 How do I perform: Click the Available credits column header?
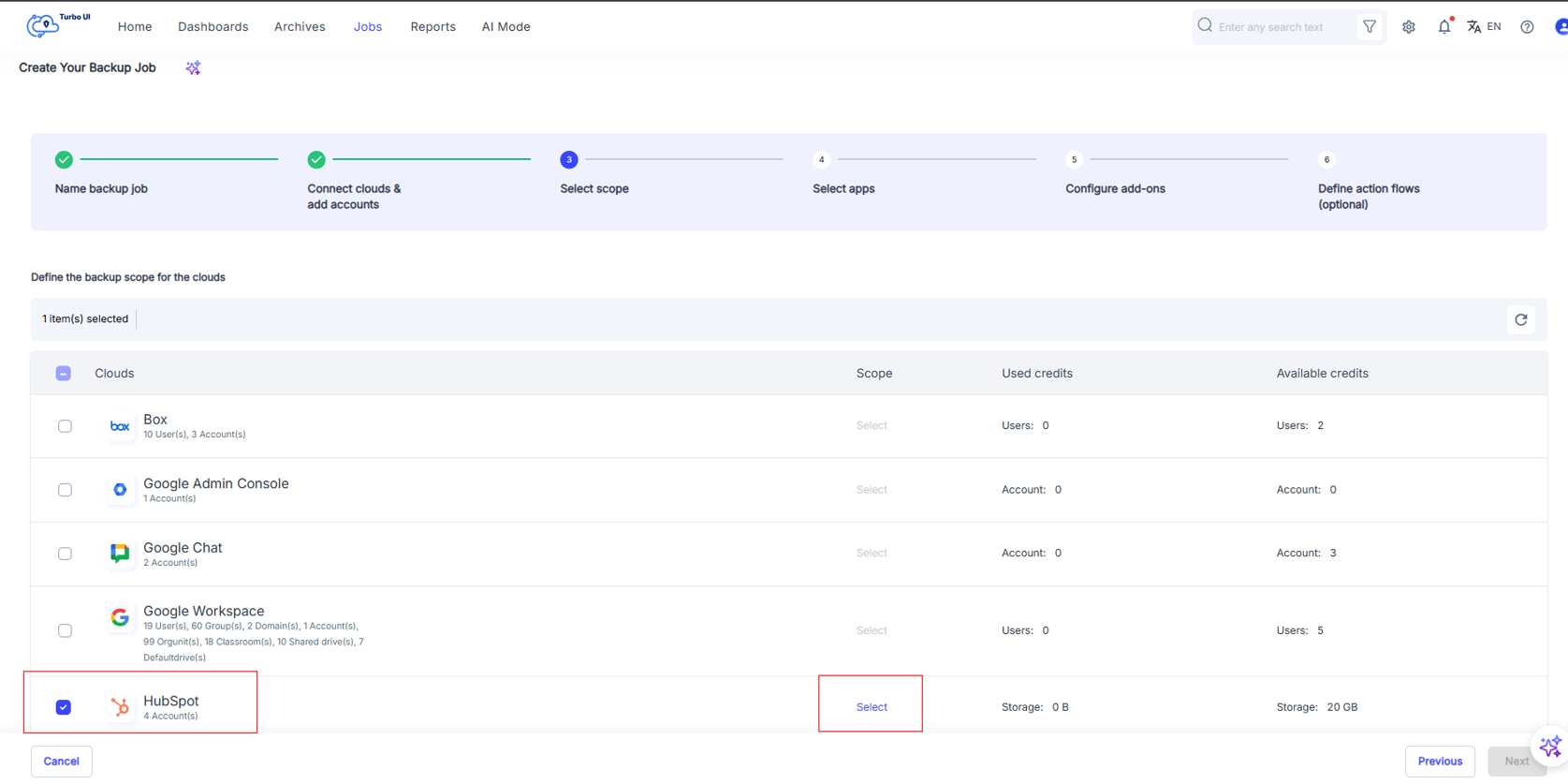(x=1322, y=374)
